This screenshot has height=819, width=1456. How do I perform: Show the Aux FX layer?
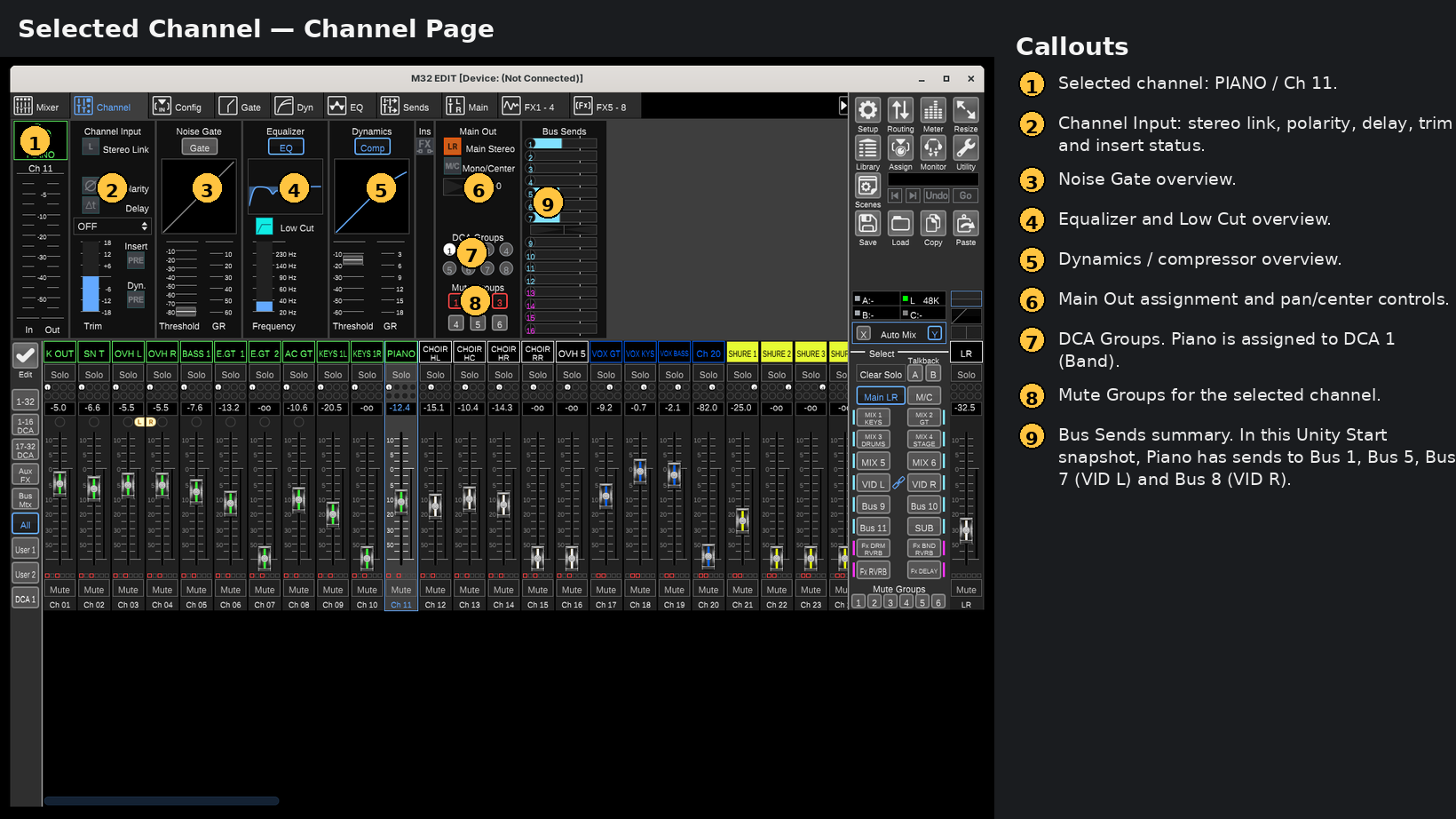25,474
